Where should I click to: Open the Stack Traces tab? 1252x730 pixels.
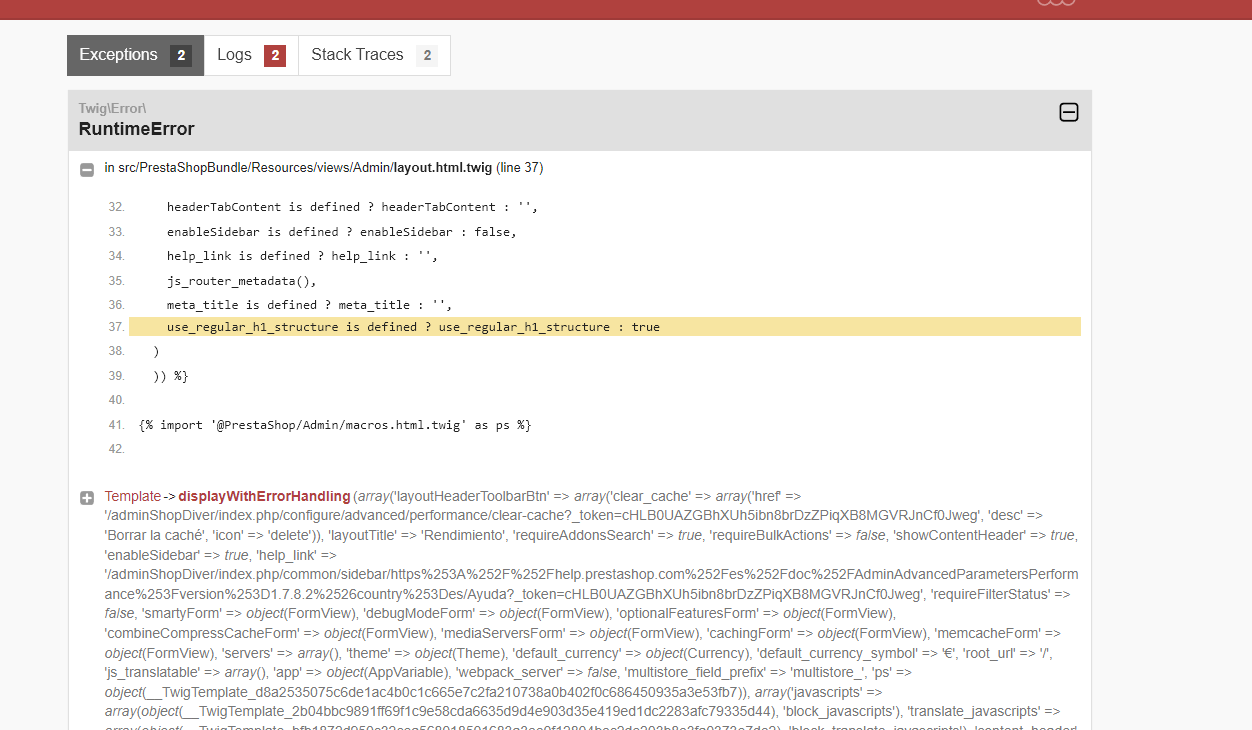[x=374, y=55]
